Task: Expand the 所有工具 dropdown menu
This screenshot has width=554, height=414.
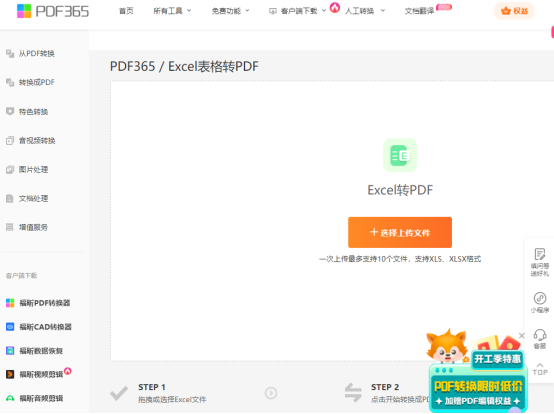Action: [172, 11]
